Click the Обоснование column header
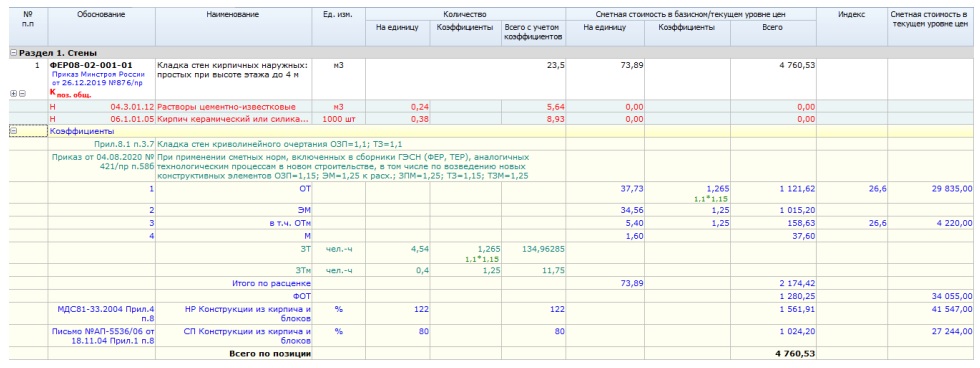The height and width of the screenshot is (368, 980). pyautogui.click(x=101, y=14)
